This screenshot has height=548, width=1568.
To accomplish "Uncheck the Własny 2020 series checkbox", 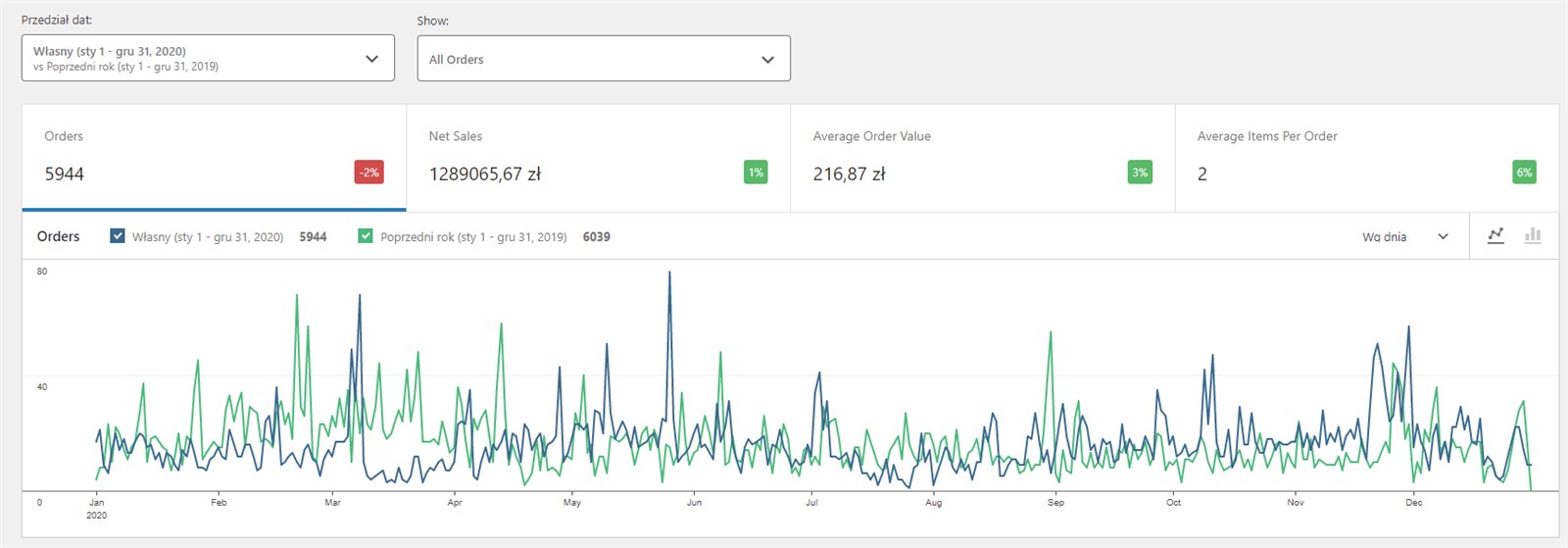I will (x=118, y=236).
